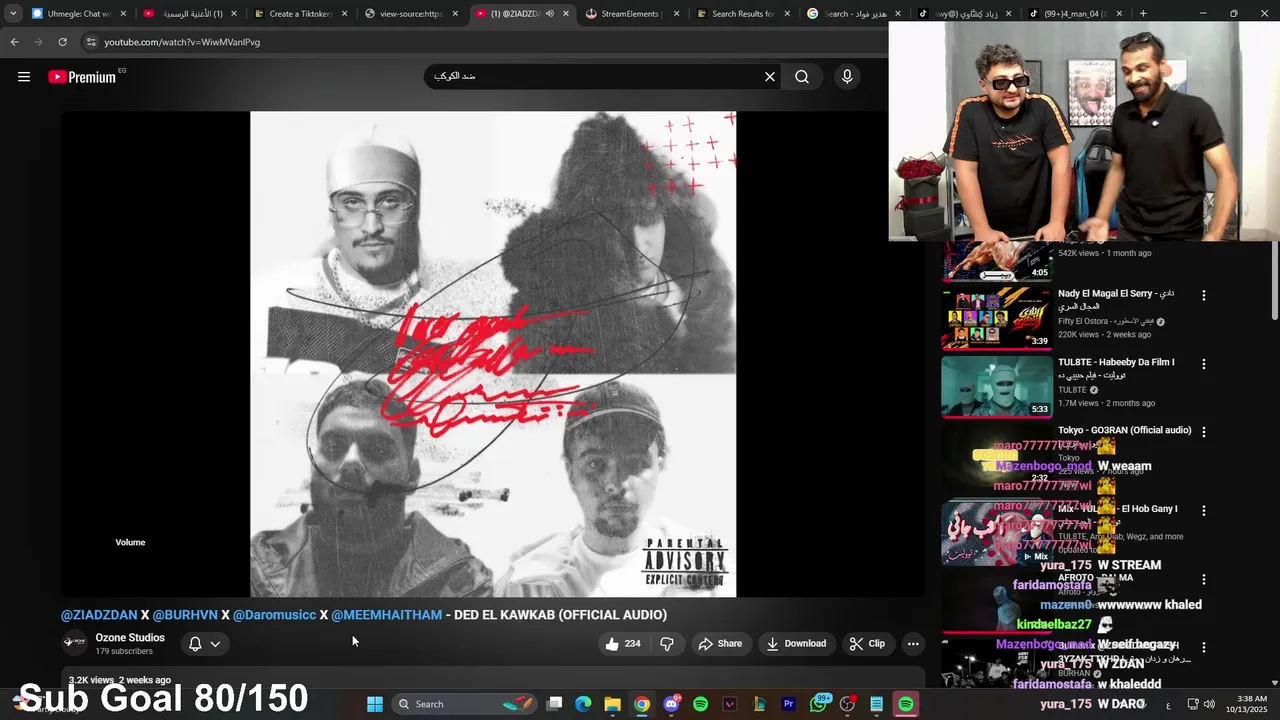Run search with the magnifier button

tap(802, 77)
